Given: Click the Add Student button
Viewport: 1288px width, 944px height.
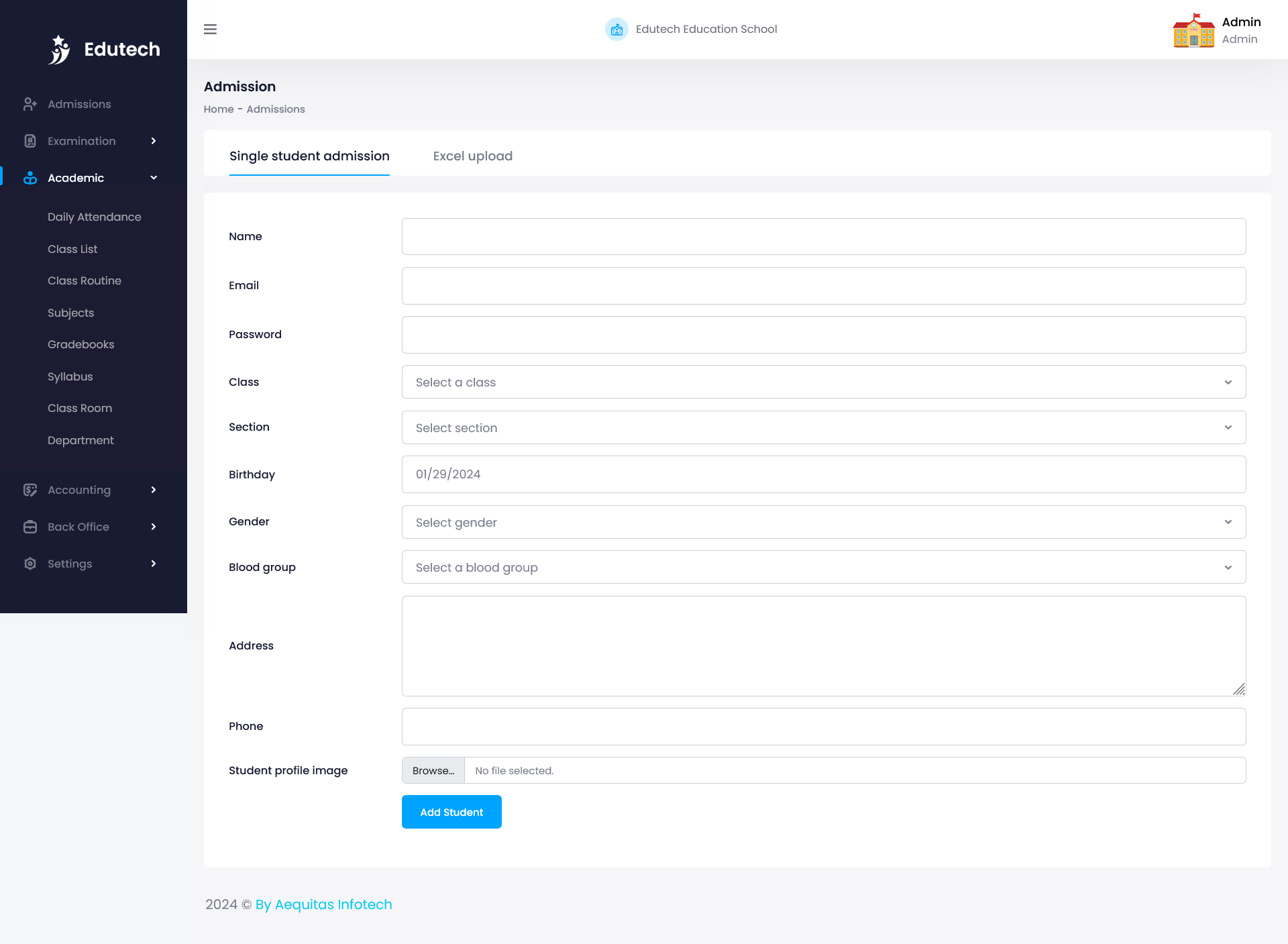Looking at the screenshot, I should tap(451, 812).
